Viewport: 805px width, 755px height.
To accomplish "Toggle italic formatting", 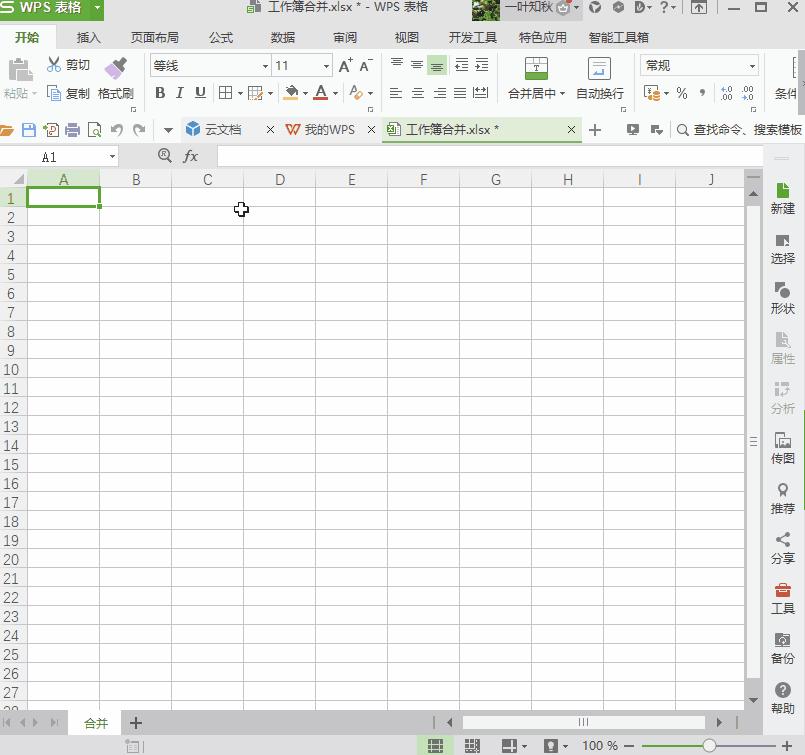I will point(178,93).
